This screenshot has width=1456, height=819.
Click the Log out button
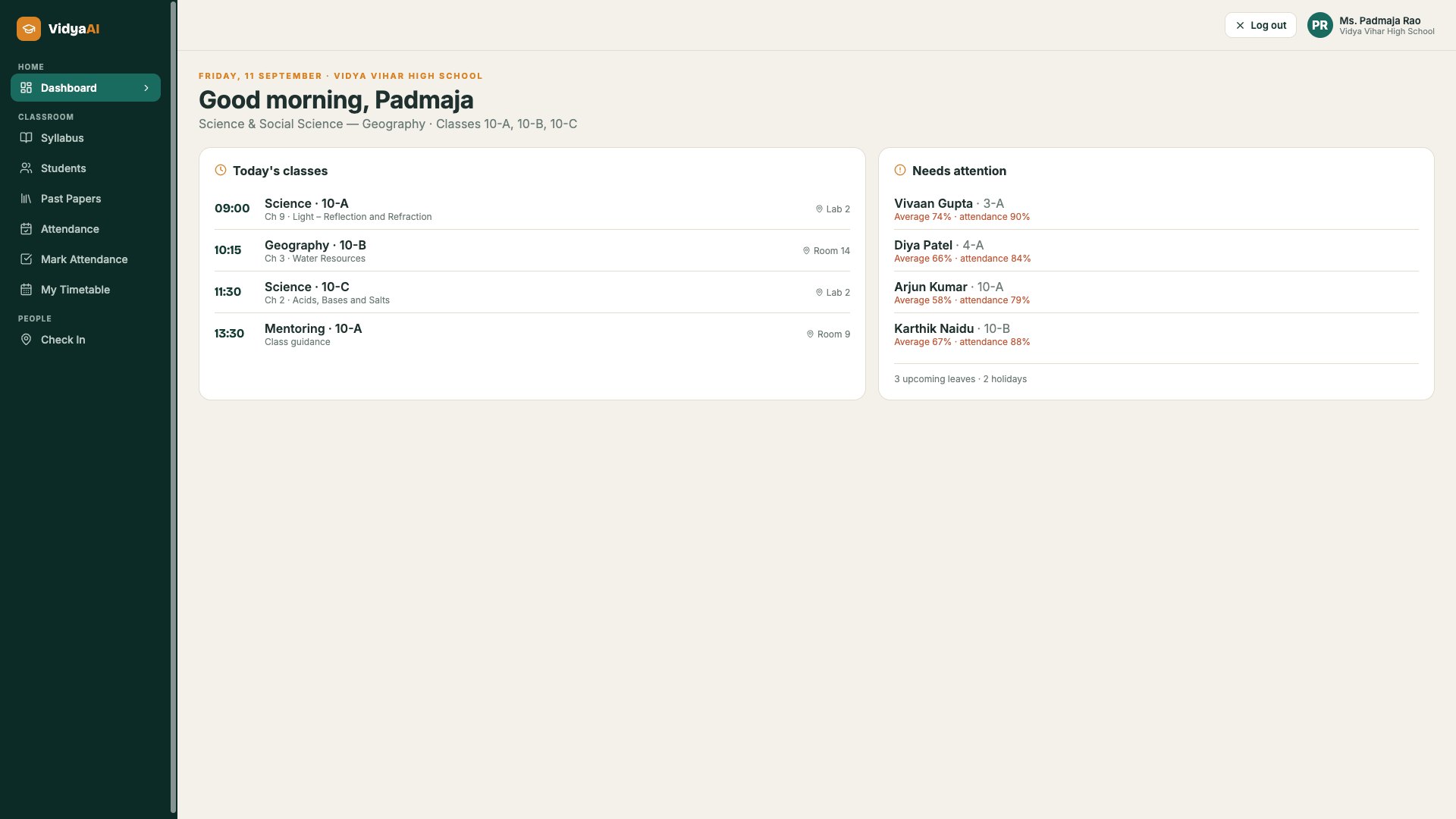(1260, 25)
